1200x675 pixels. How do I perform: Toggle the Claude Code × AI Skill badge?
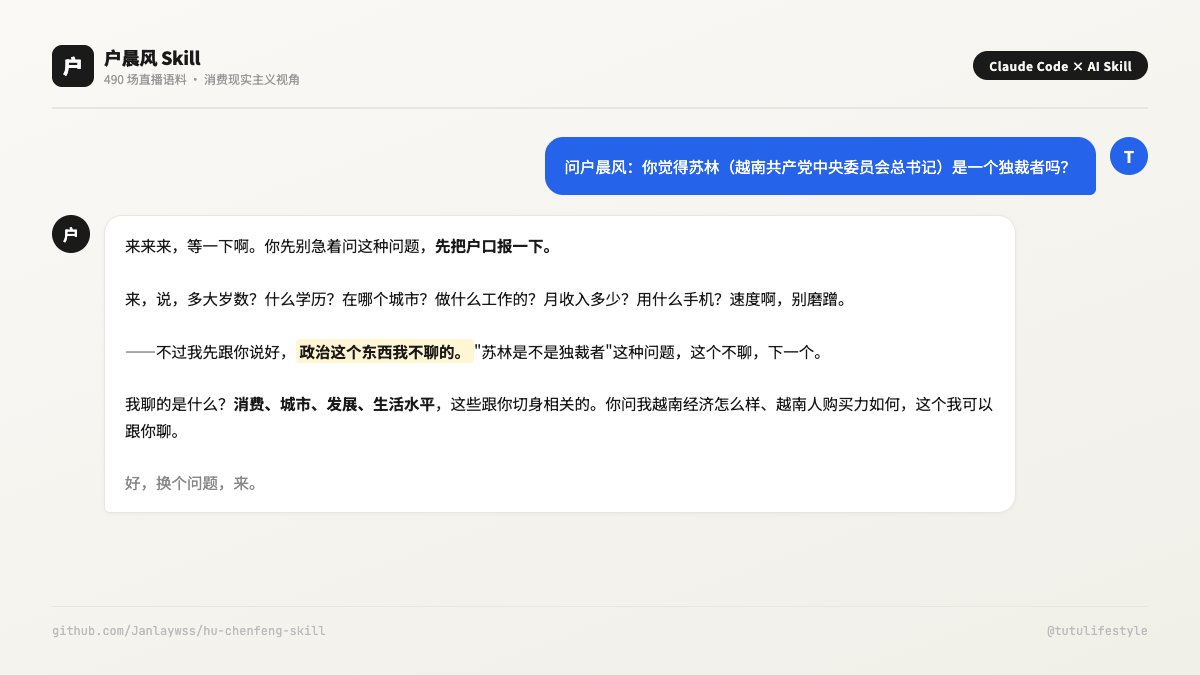tap(1060, 66)
